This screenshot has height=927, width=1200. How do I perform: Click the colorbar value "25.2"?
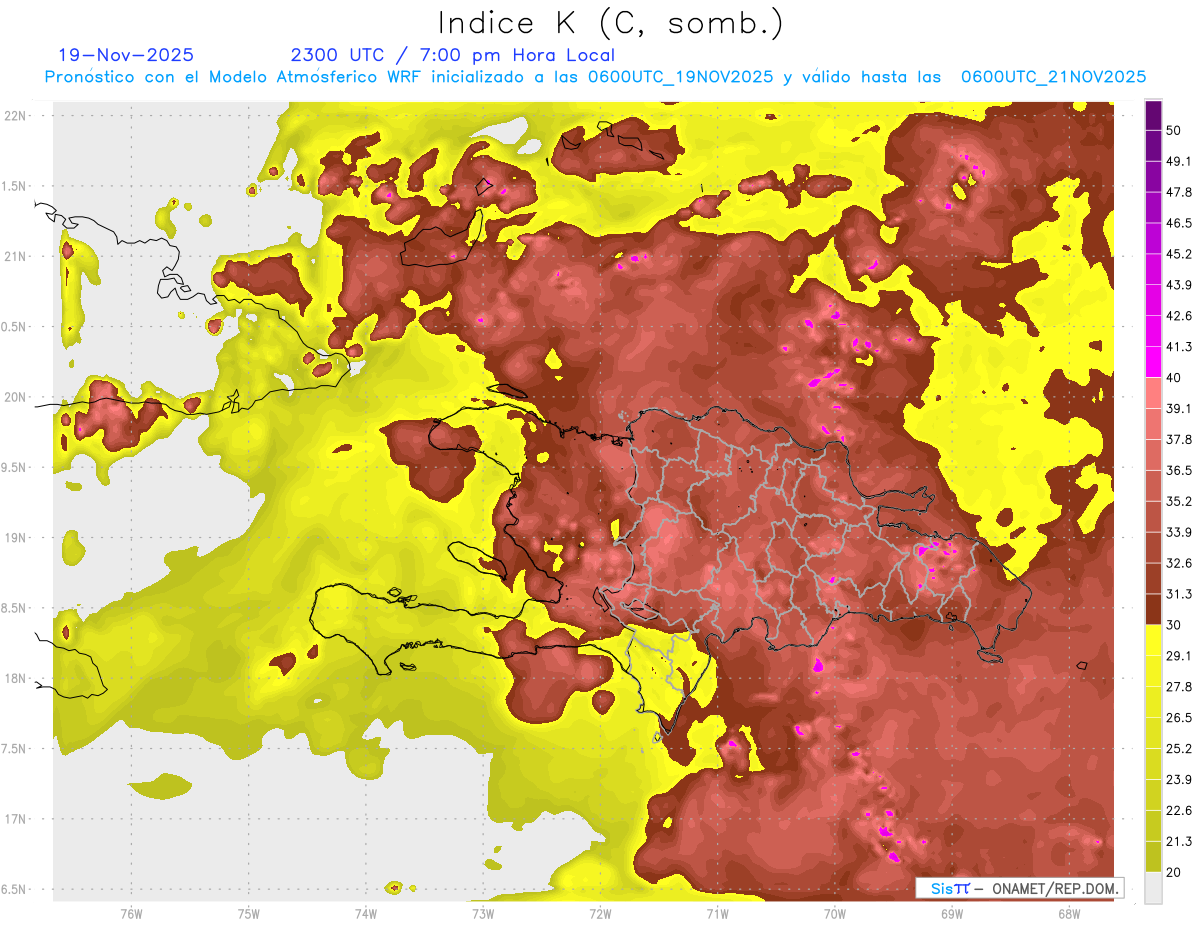tap(1179, 748)
